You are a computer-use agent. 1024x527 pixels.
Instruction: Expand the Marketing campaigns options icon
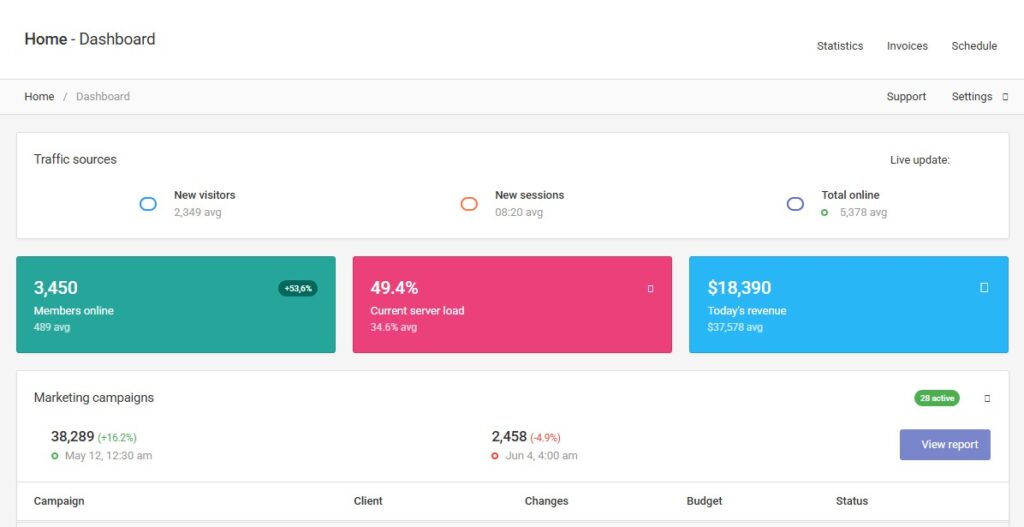[x=988, y=398]
